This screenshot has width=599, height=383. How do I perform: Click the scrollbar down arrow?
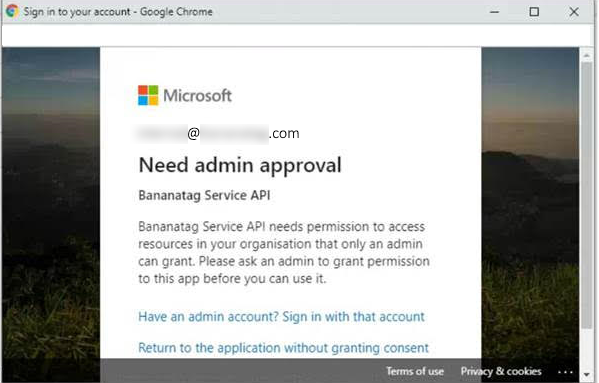(586, 374)
